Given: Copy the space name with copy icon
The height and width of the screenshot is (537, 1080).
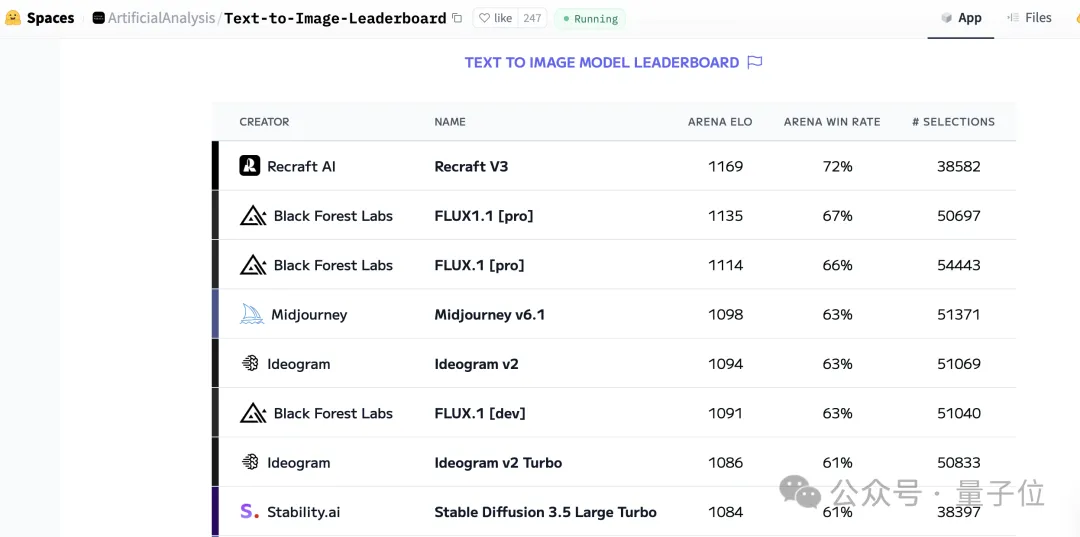Looking at the screenshot, I should 457,19.
